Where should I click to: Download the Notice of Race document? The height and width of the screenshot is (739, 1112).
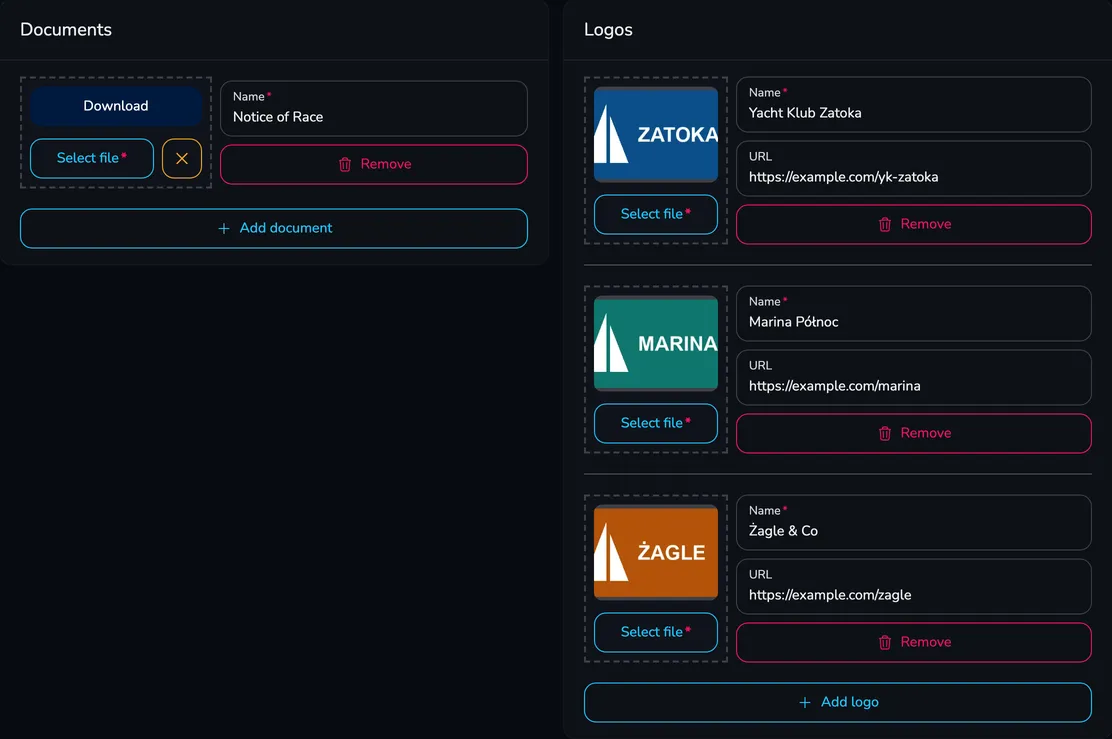(x=116, y=106)
